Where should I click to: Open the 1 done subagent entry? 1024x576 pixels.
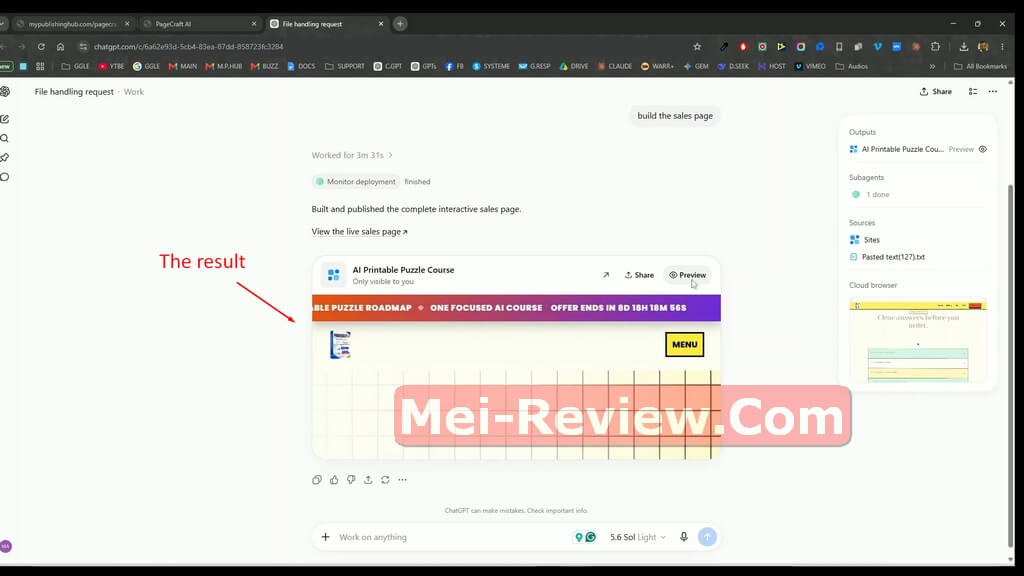pos(871,195)
